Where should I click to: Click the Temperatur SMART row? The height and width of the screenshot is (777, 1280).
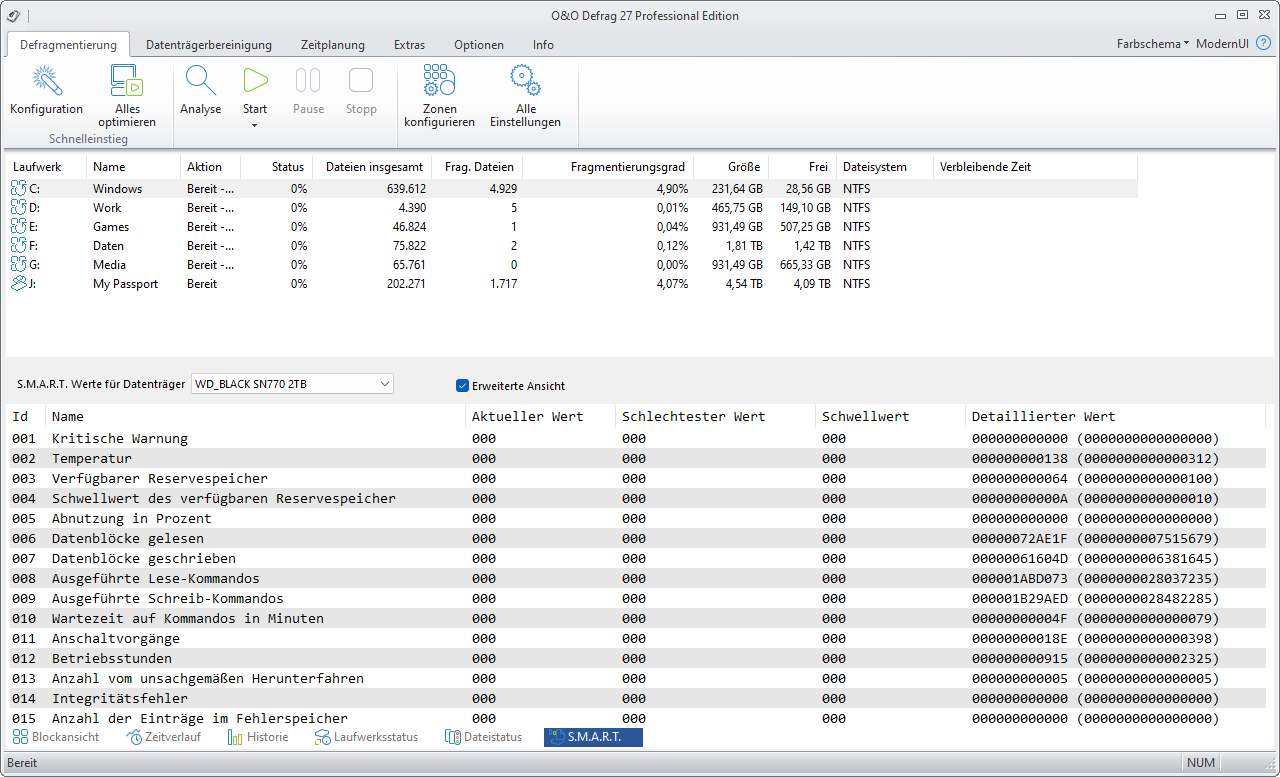[637, 458]
